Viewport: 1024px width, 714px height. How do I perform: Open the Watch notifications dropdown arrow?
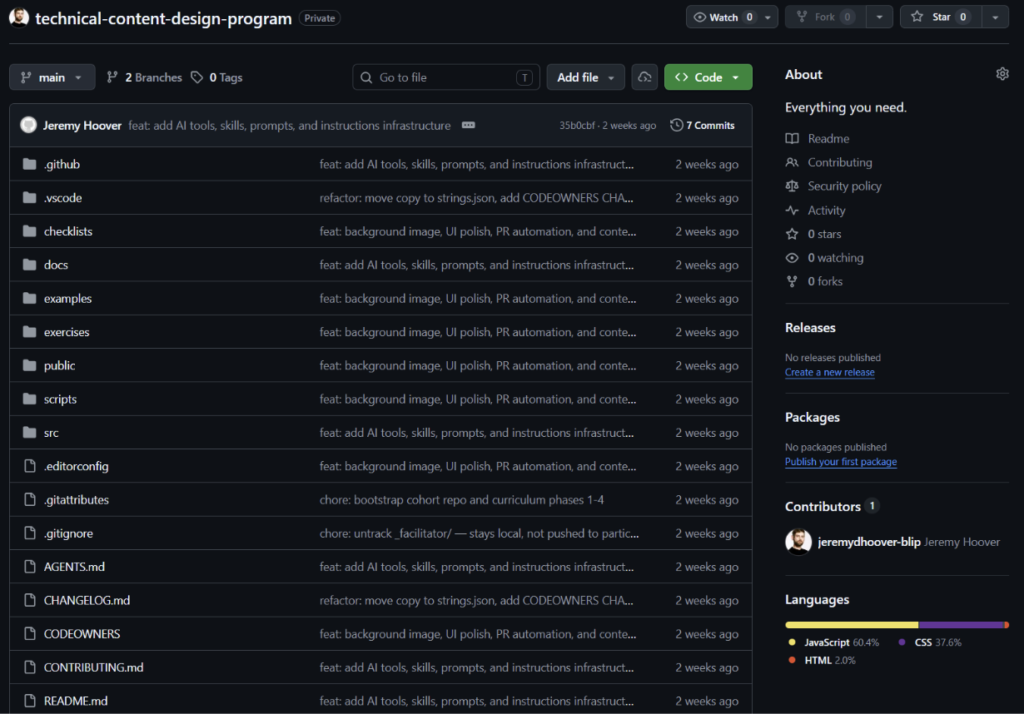[768, 18]
